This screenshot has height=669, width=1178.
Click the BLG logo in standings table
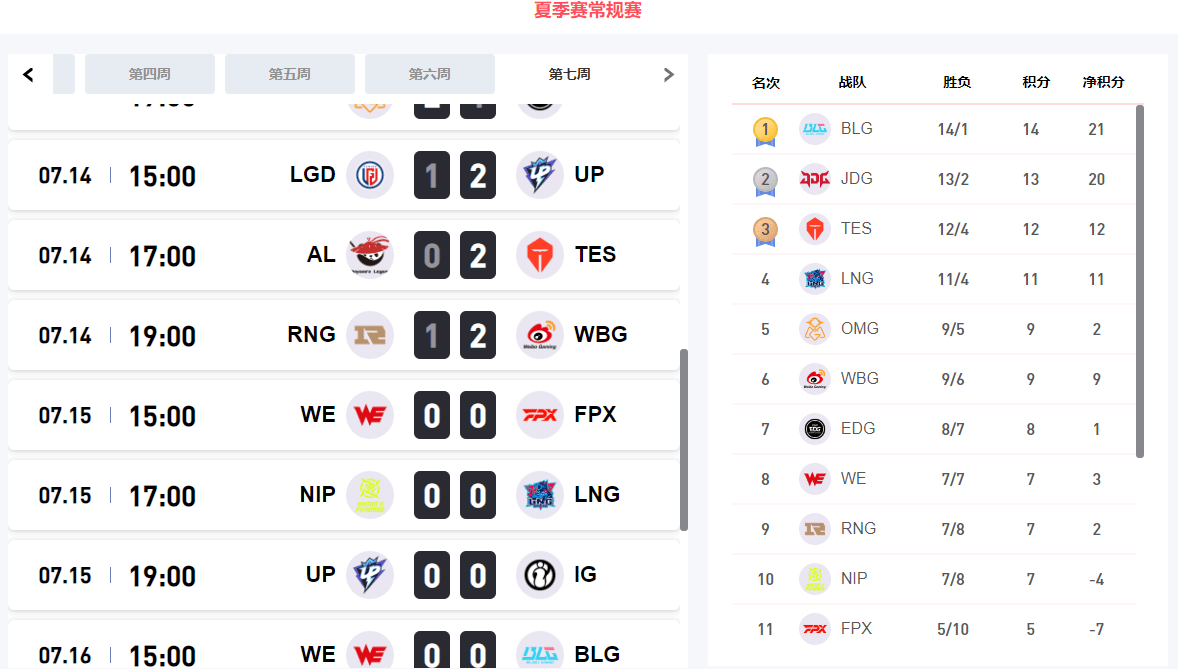point(815,129)
